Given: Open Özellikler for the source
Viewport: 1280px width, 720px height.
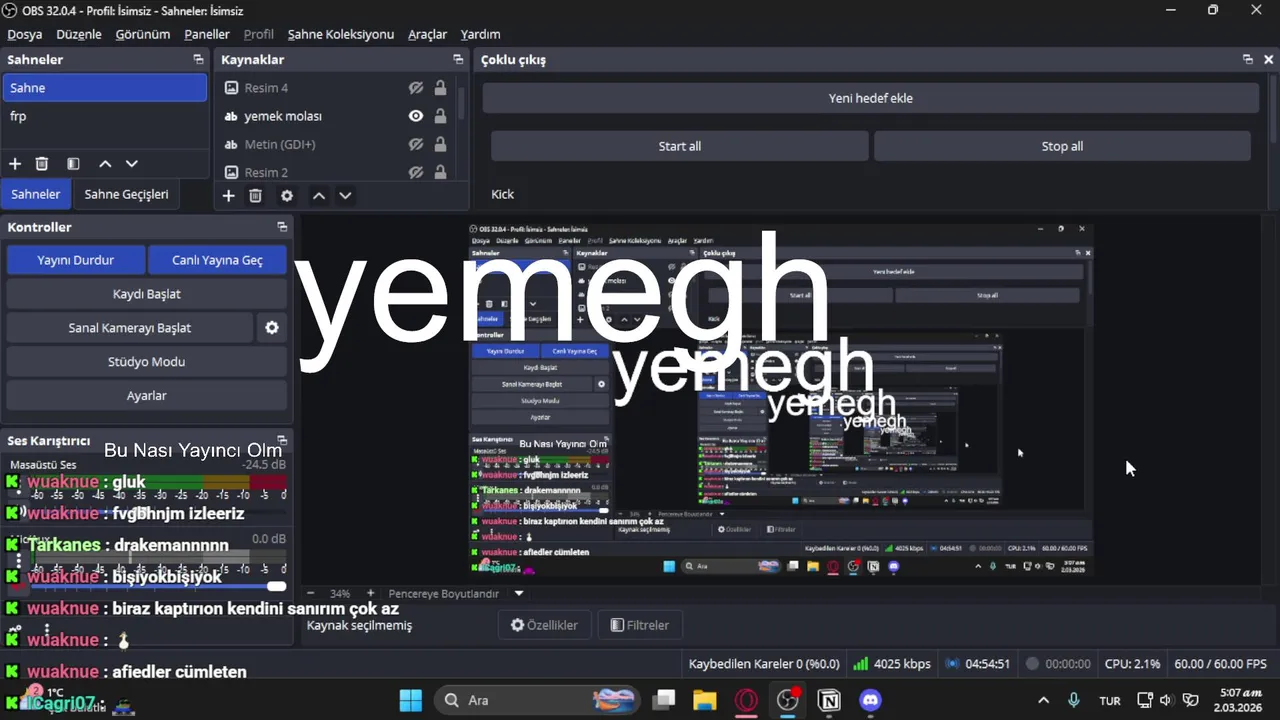Looking at the screenshot, I should click(x=545, y=625).
